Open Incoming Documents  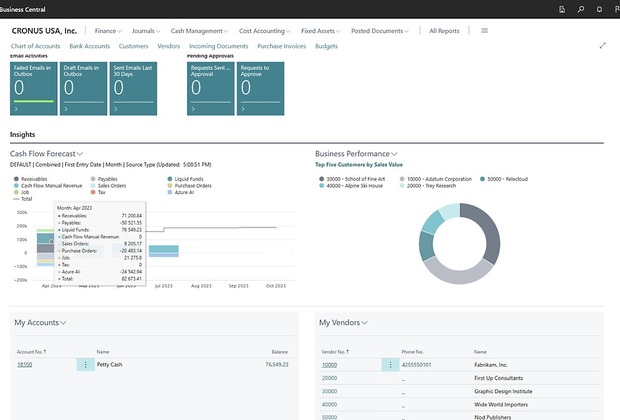(x=218, y=46)
